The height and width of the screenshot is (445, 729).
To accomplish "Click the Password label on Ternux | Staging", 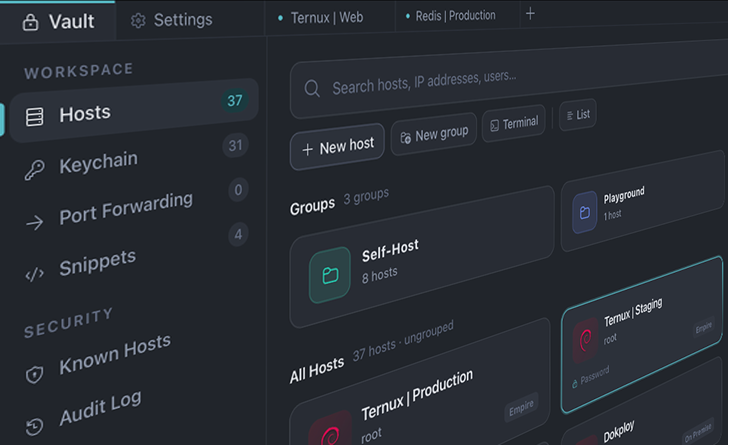I will (x=595, y=374).
